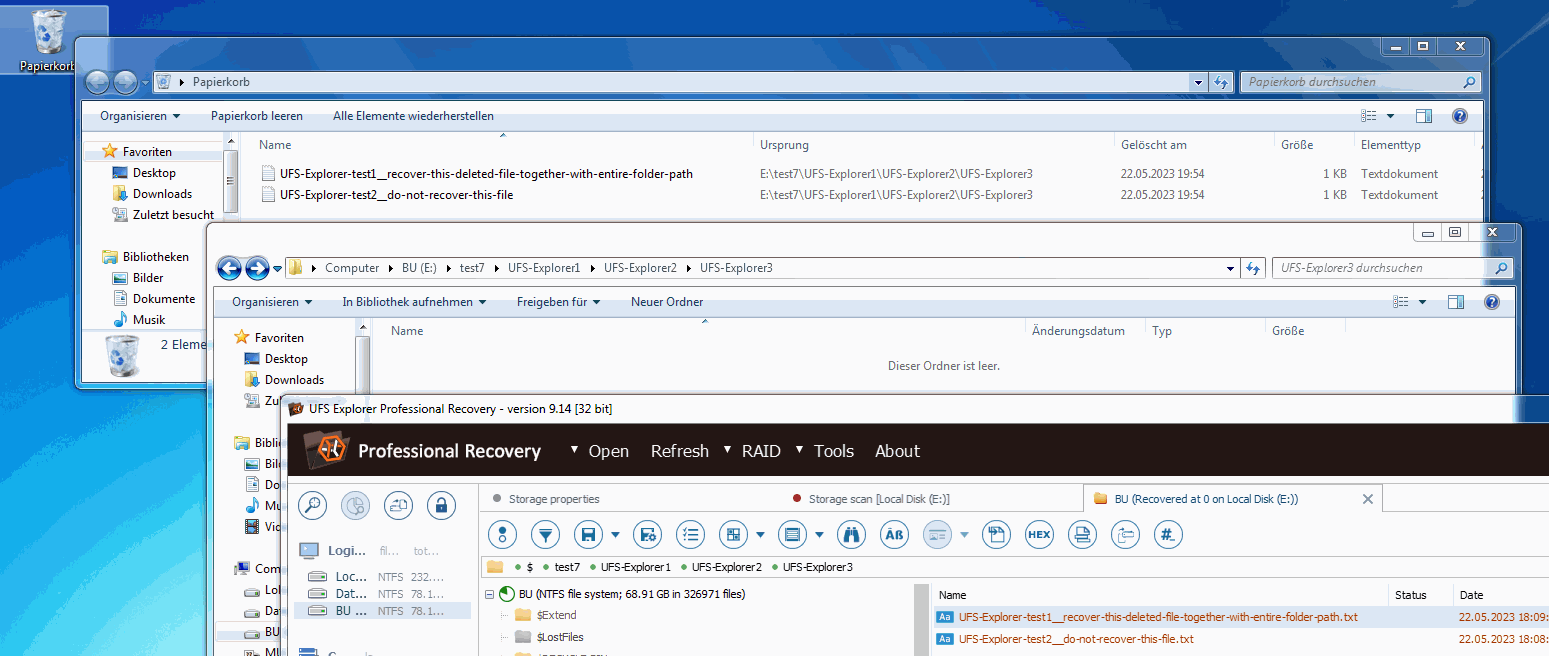This screenshot has width=1549, height=656.
Task: Open the Freigeben für dropdown
Action: (558, 302)
